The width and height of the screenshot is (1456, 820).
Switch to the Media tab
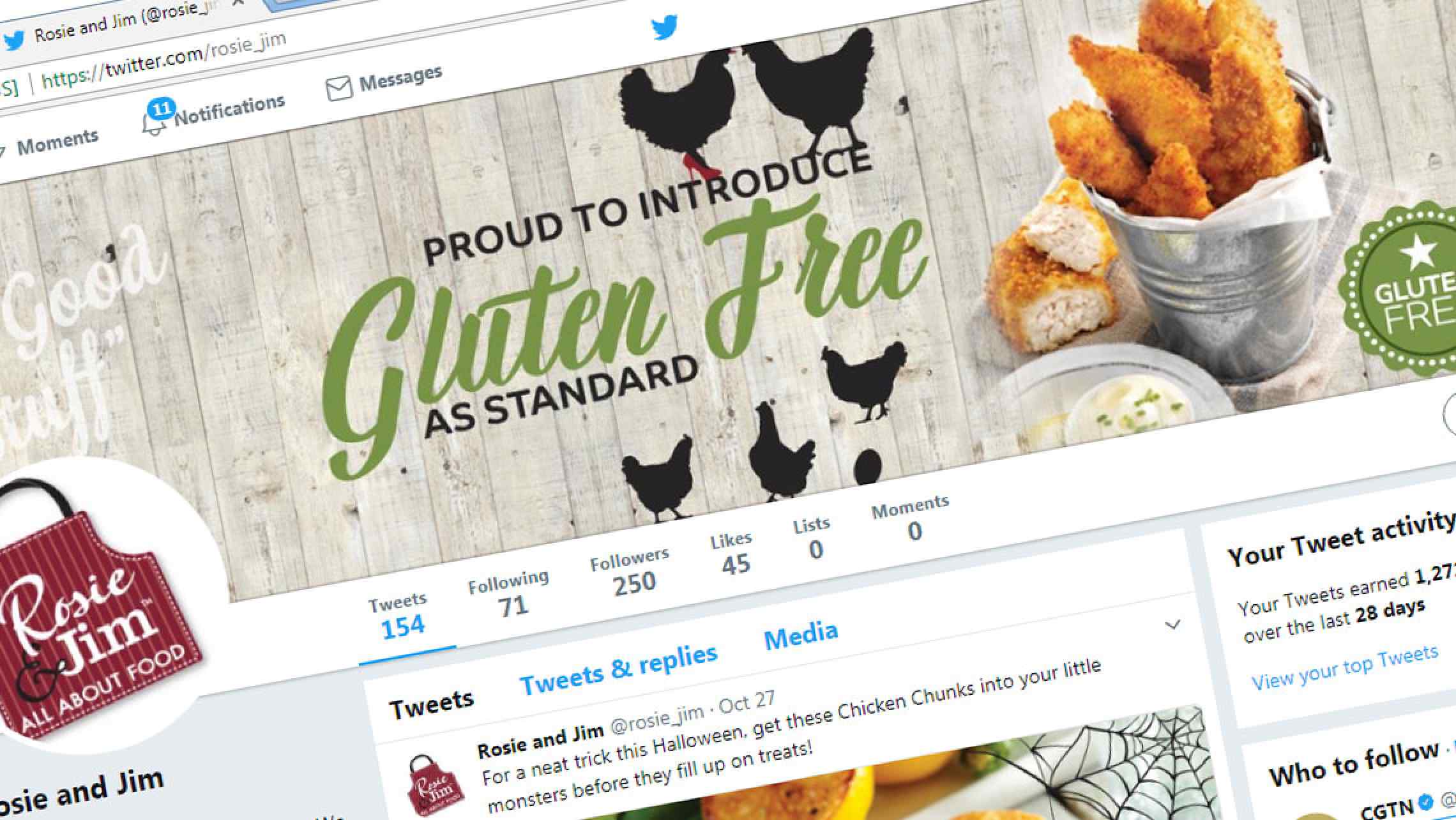(x=801, y=634)
